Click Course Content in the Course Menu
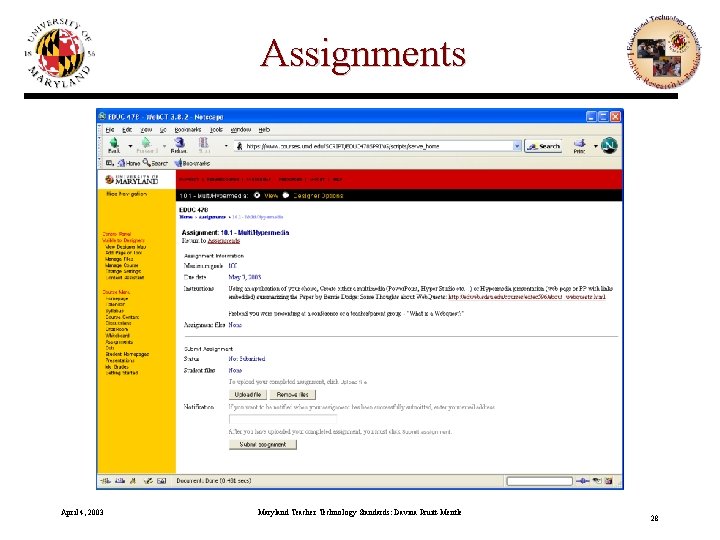The width and height of the screenshot is (720, 540). coord(122,317)
